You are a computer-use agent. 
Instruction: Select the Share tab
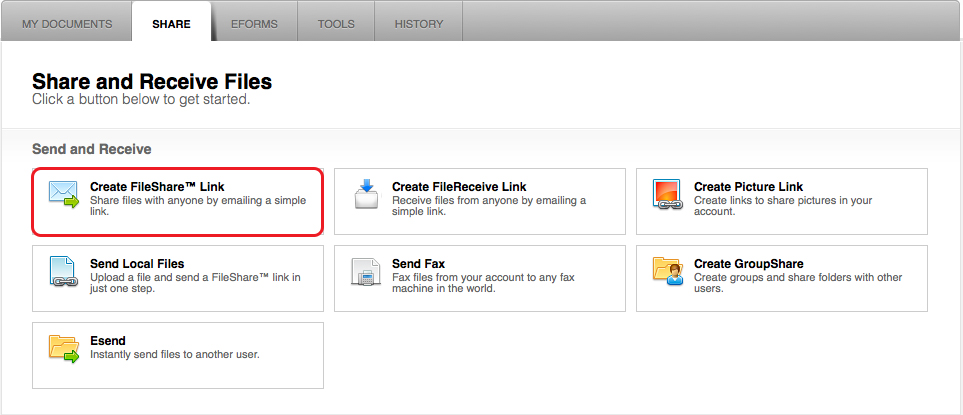pos(171,25)
